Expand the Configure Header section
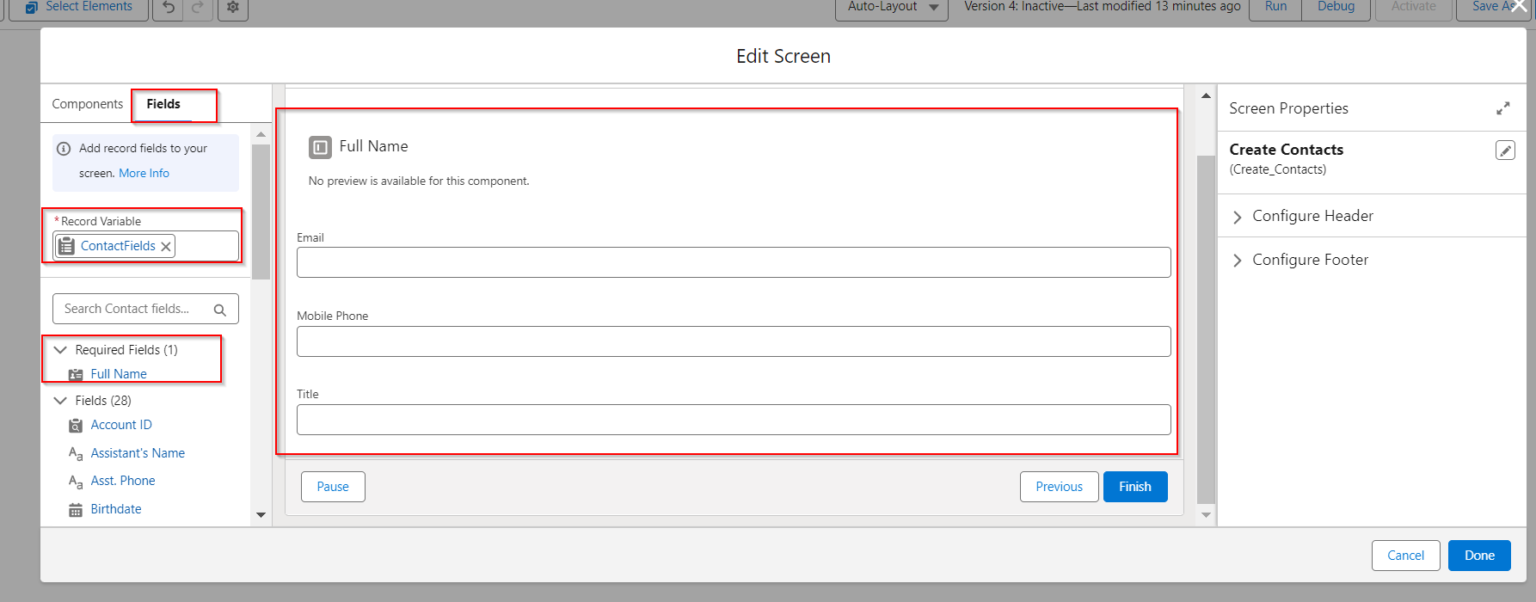The image size is (1536, 602). (x=1237, y=216)
